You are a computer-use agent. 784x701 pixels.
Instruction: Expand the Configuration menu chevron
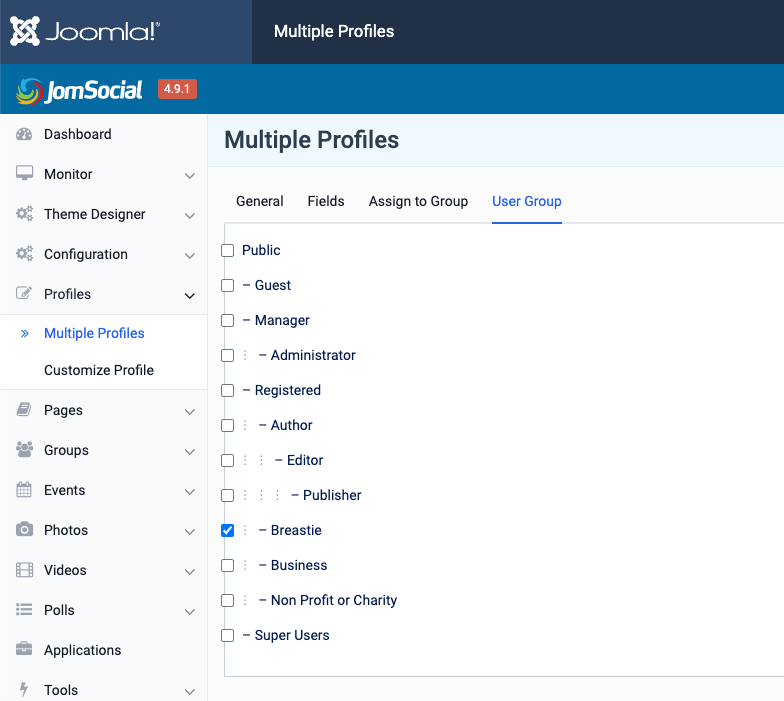(190, 255)
